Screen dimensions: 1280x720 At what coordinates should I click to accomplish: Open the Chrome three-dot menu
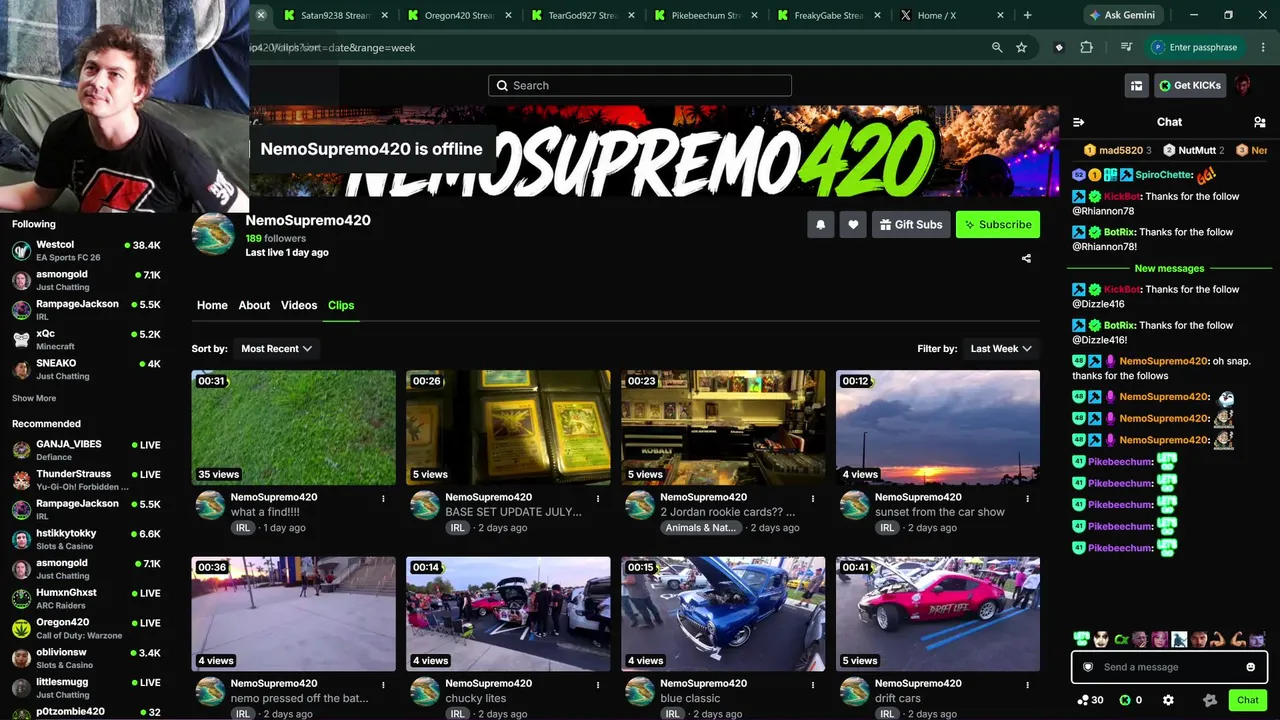1263,47
